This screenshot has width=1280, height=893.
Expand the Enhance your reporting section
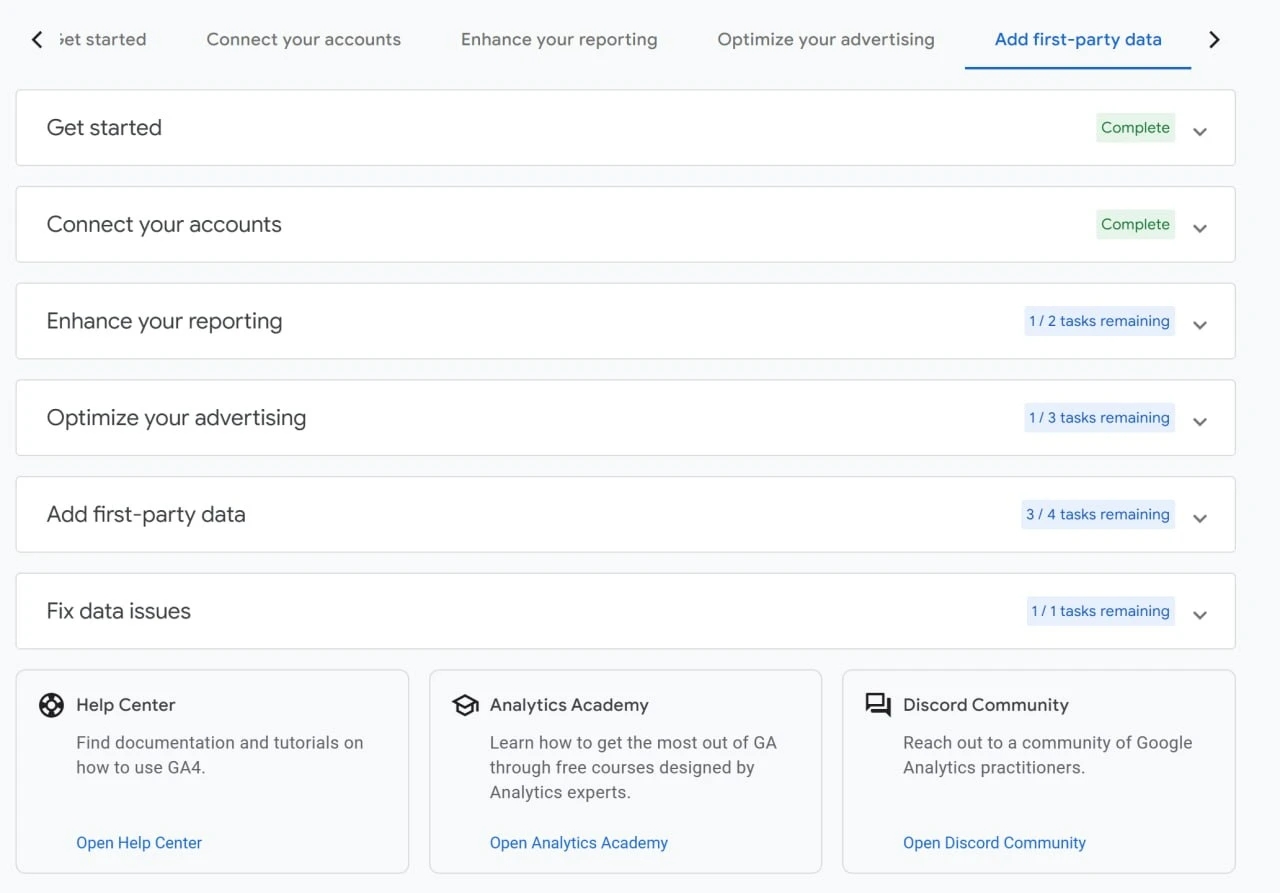[1200, 324]
